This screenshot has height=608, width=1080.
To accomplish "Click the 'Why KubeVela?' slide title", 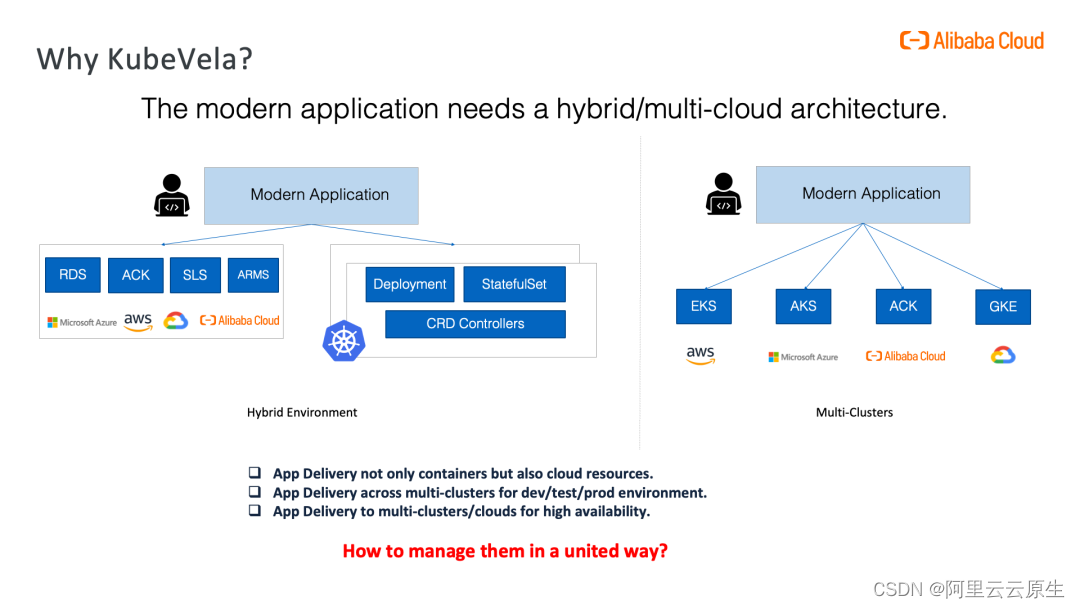I will (x=145, y=59).
